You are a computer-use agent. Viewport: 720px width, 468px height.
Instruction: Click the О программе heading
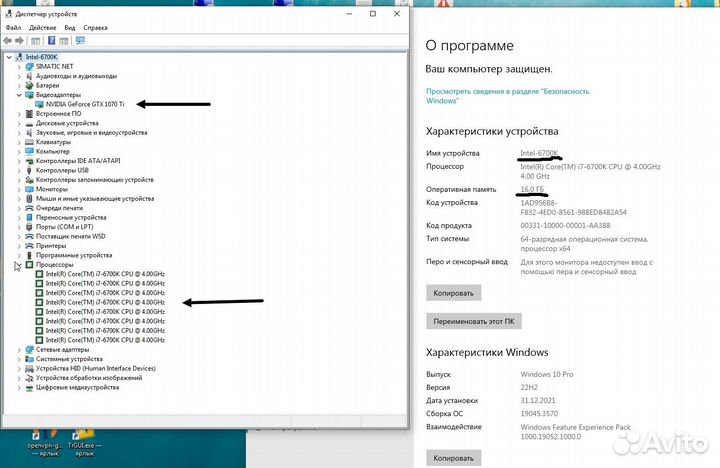coord(469,45)
